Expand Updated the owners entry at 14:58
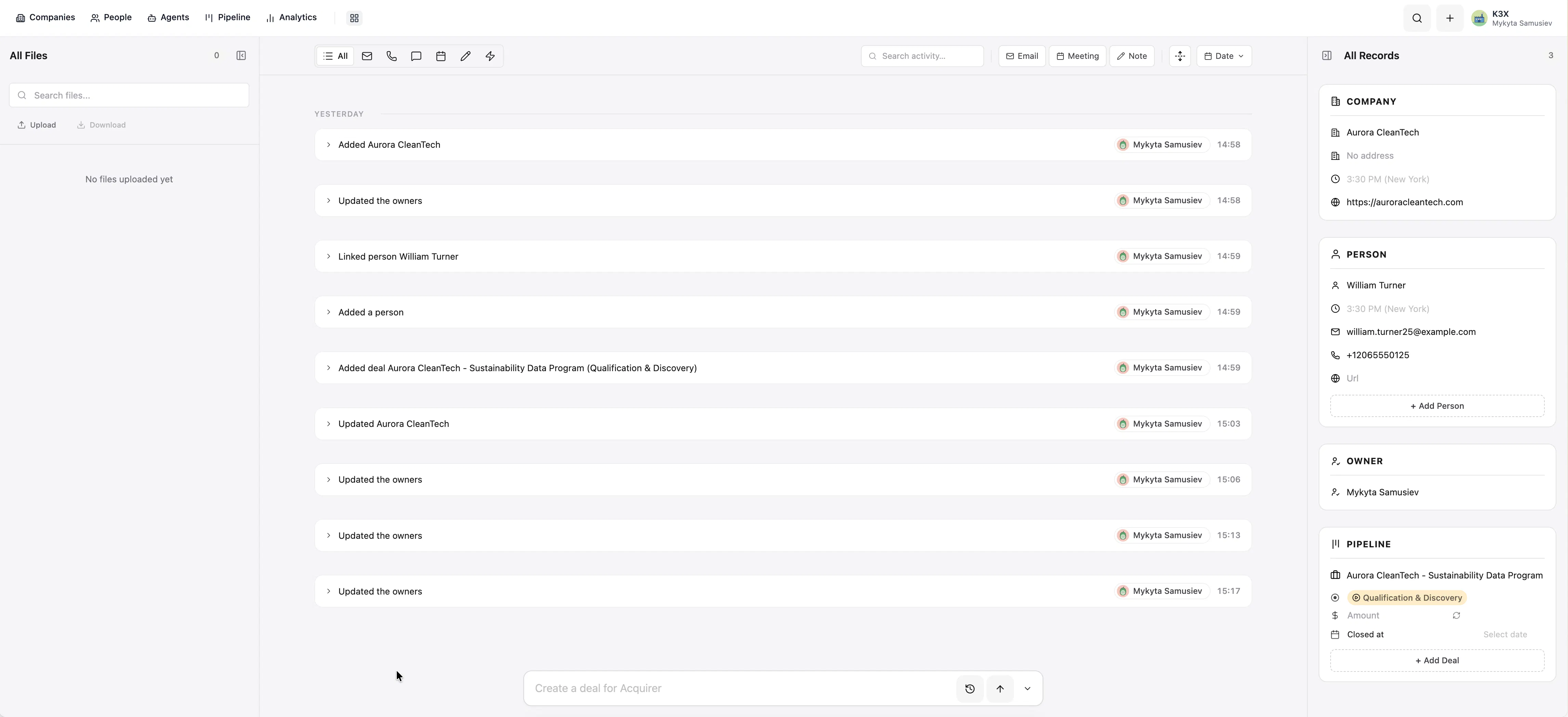1568x717 pixels. 328,200
